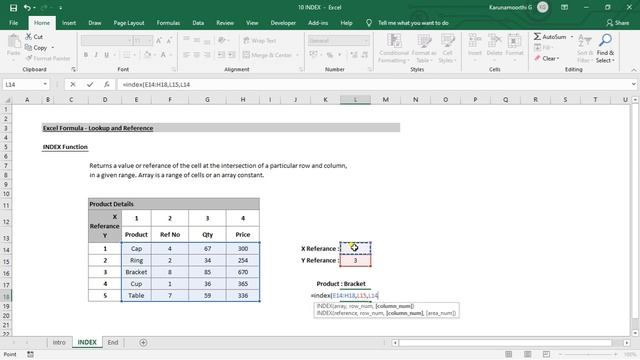Save the workbook with the Save icon
The image size is (640, 360).
13,8
